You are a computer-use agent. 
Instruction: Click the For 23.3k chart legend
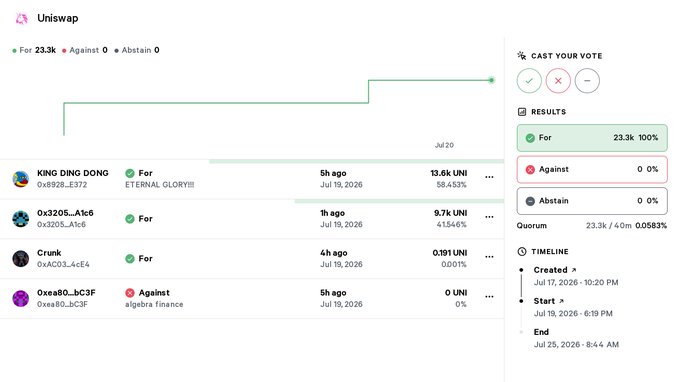(34, 50)
